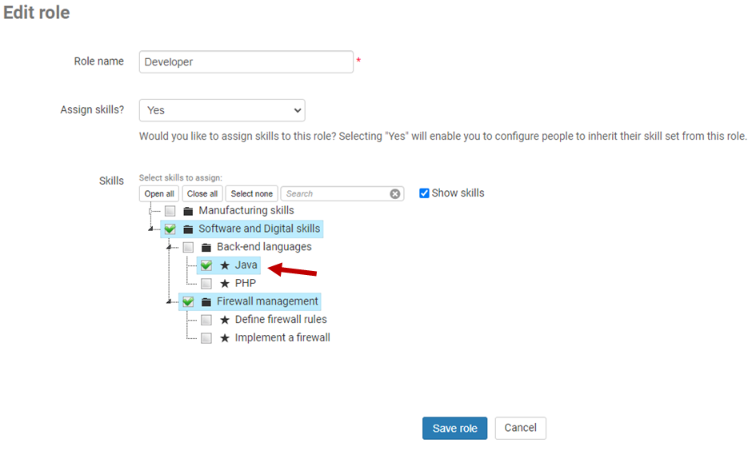The image size is (751, 449).
Task: Collapse the Back-end languages branch
Action: [x=171, y=247]
